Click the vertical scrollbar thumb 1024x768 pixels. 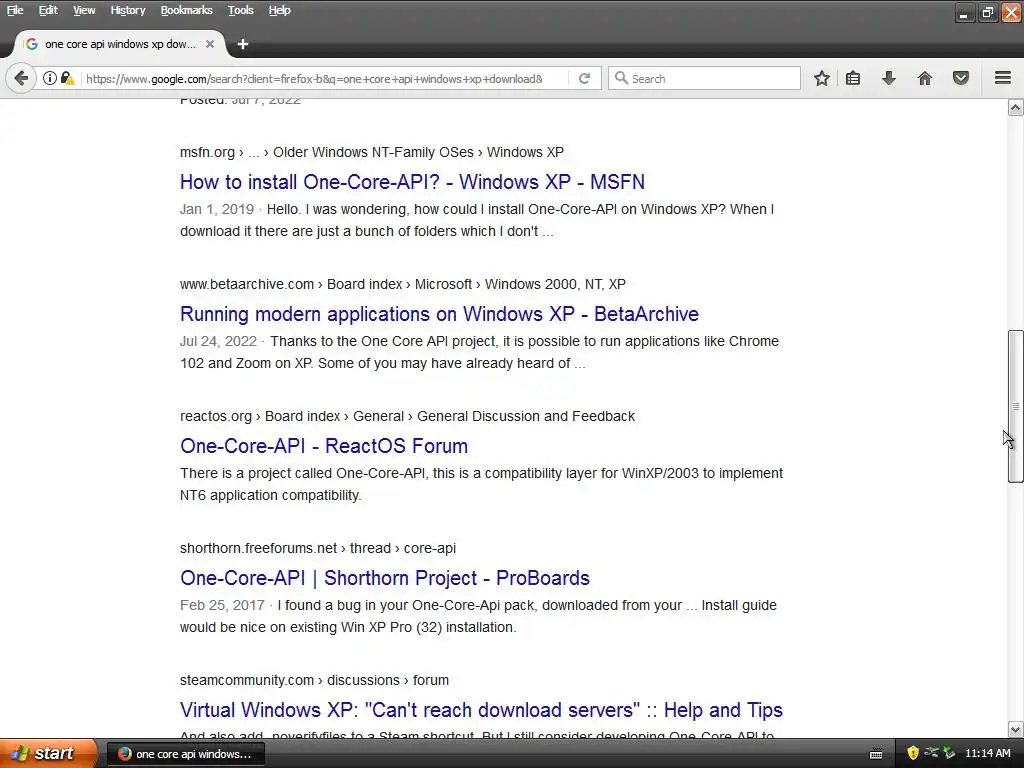point(1016,406)
